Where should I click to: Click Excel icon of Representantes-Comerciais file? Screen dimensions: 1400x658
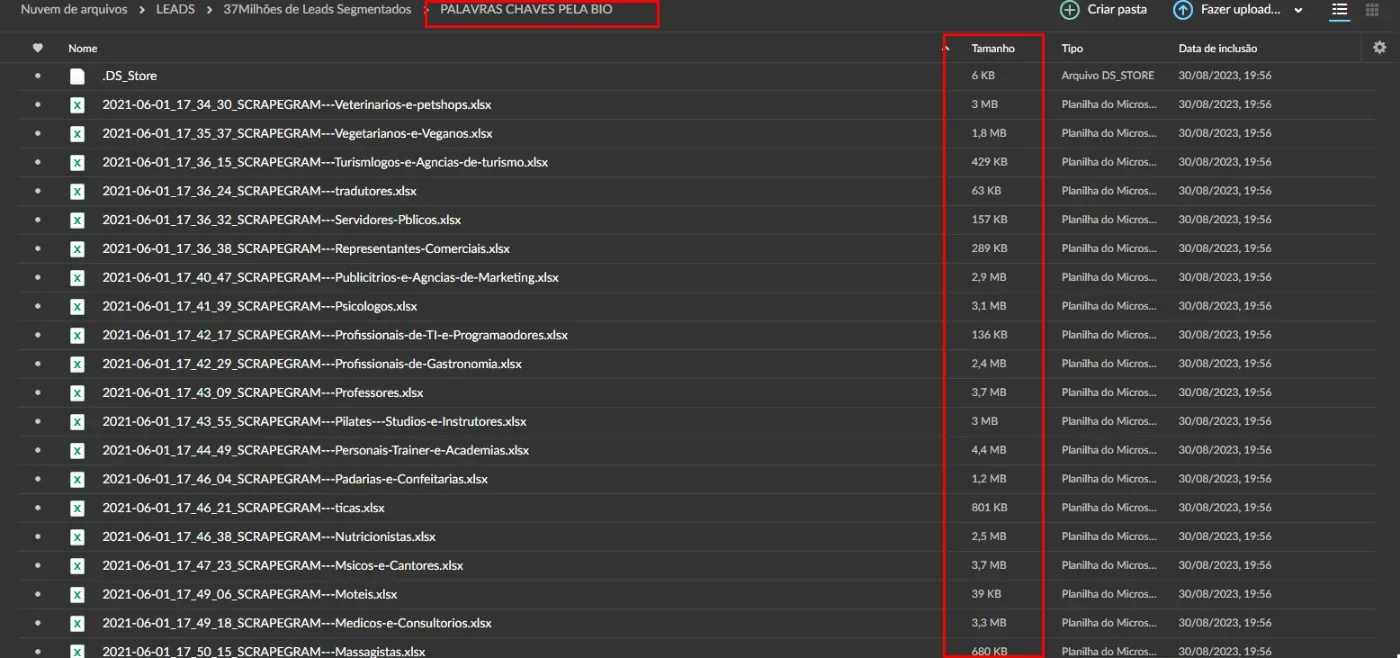77,249
